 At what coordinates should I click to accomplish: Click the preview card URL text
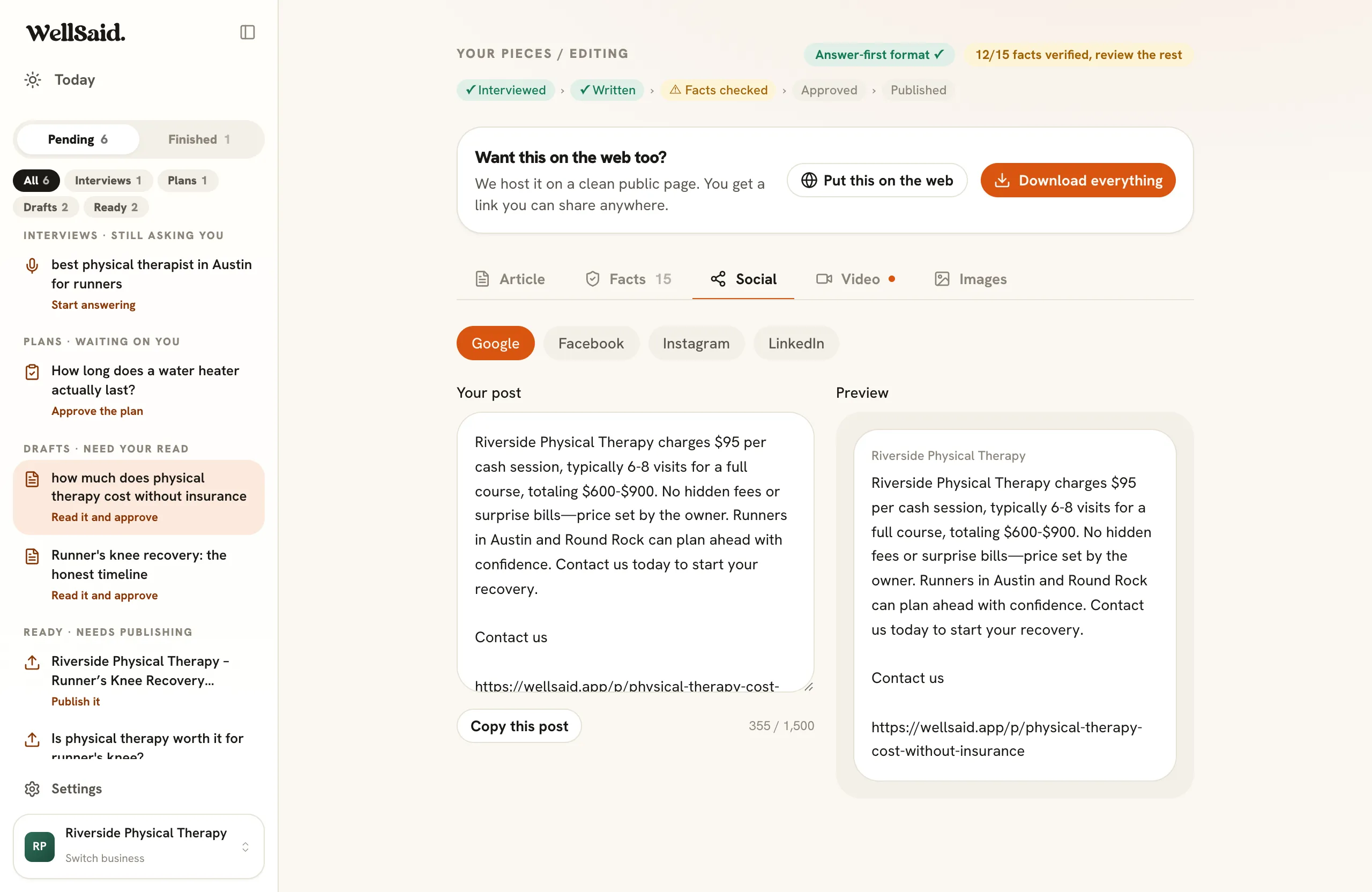[x=1006, y=739]
